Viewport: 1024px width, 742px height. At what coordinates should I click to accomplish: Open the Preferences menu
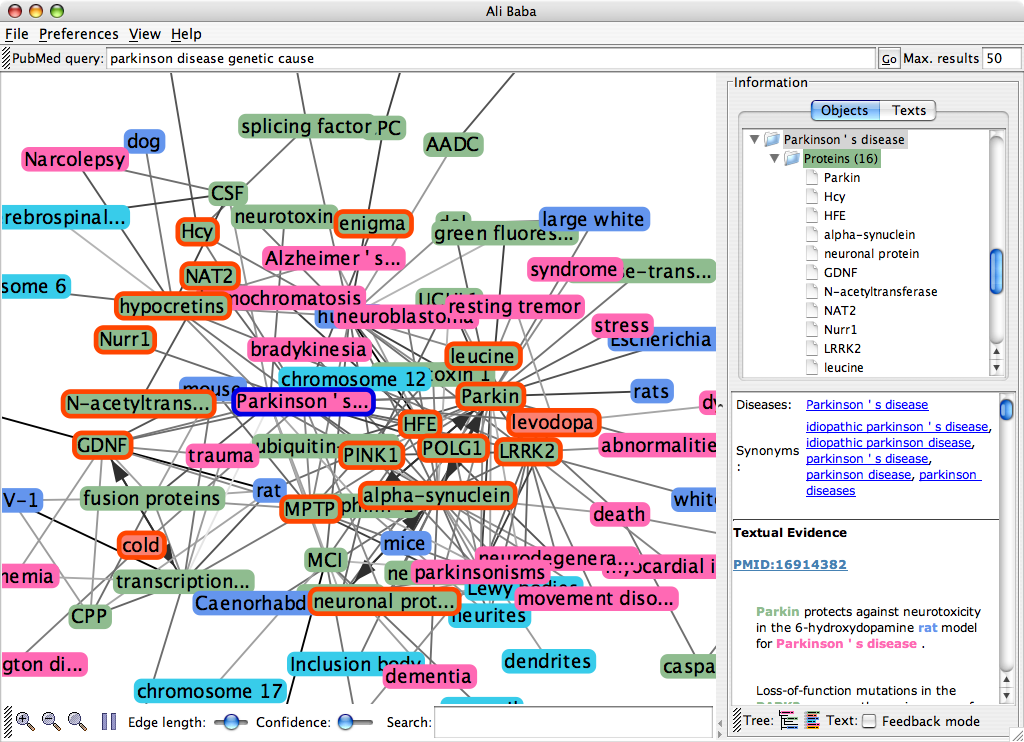[x=79, y=34]
